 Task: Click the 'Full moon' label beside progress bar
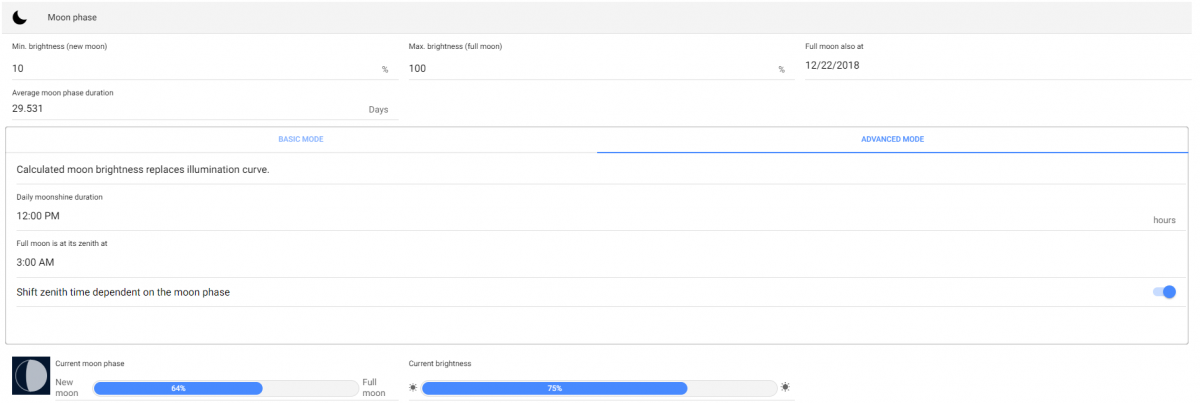(374, 388)
